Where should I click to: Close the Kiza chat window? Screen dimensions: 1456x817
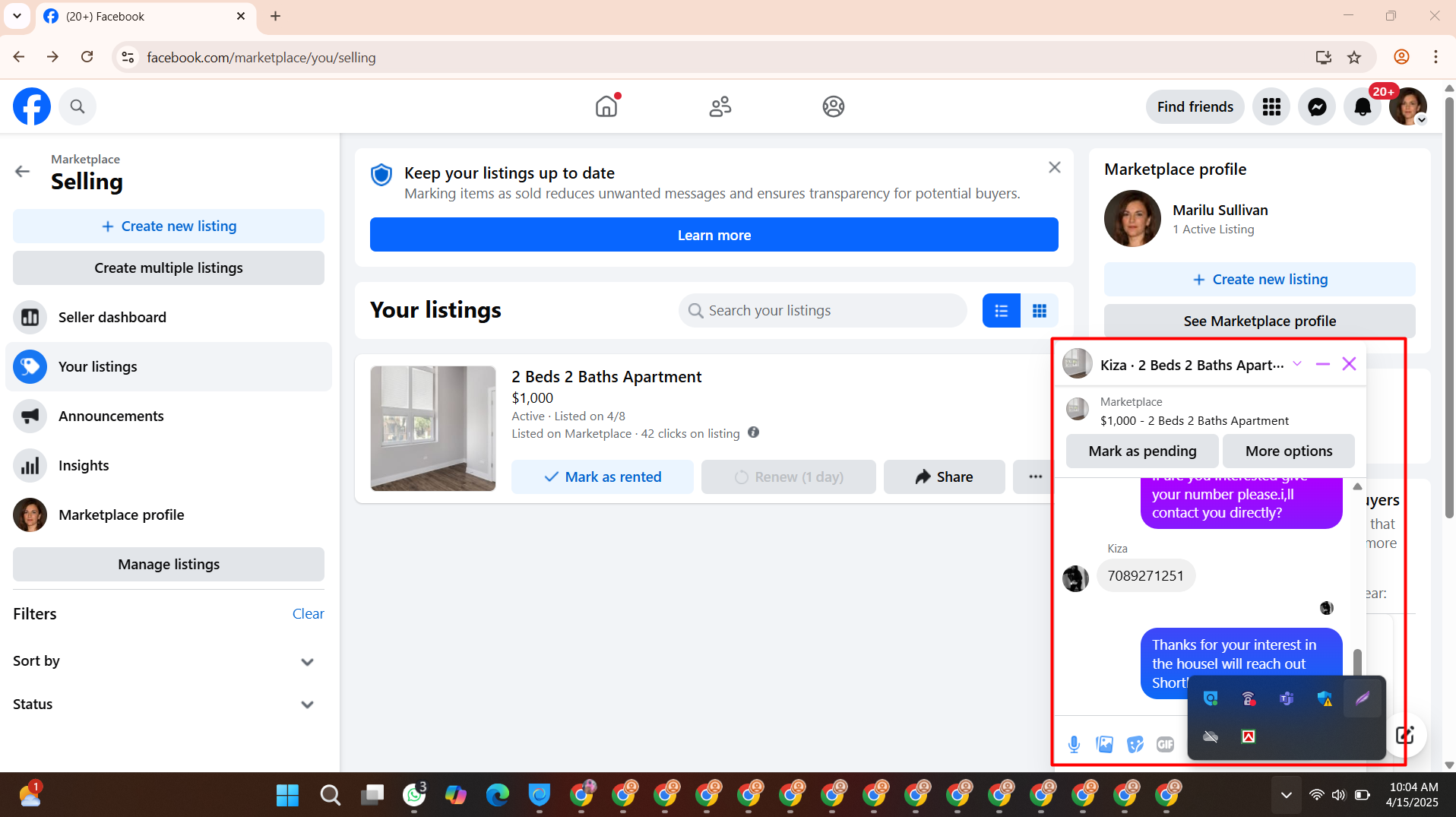[1350, 364]
